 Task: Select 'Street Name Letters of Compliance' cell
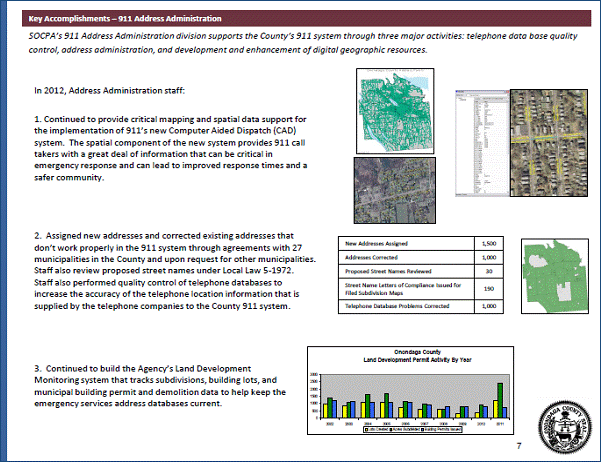click(406, 289)
